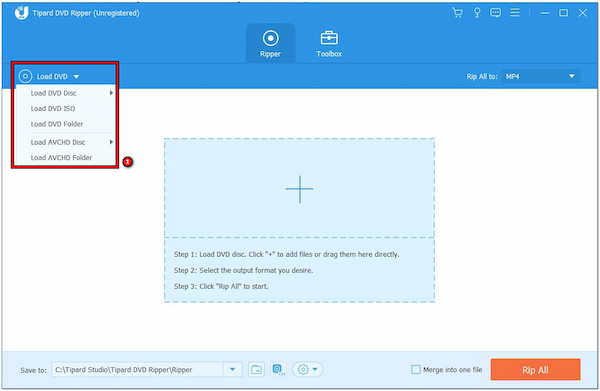Open the settings gear icon
The width and height of the screenshot is (600, 391).
coord(303,370)
